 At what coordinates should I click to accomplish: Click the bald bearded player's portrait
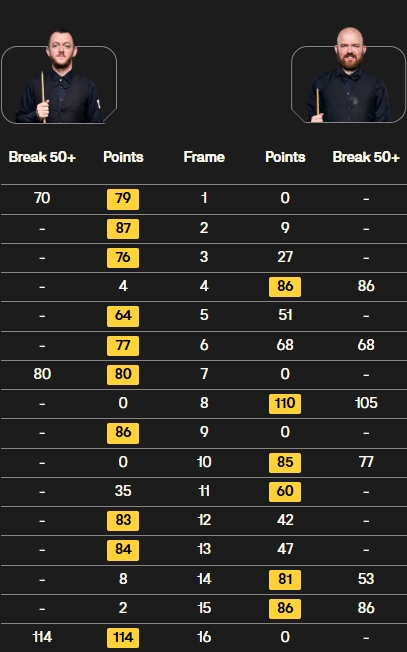[348, 75]
